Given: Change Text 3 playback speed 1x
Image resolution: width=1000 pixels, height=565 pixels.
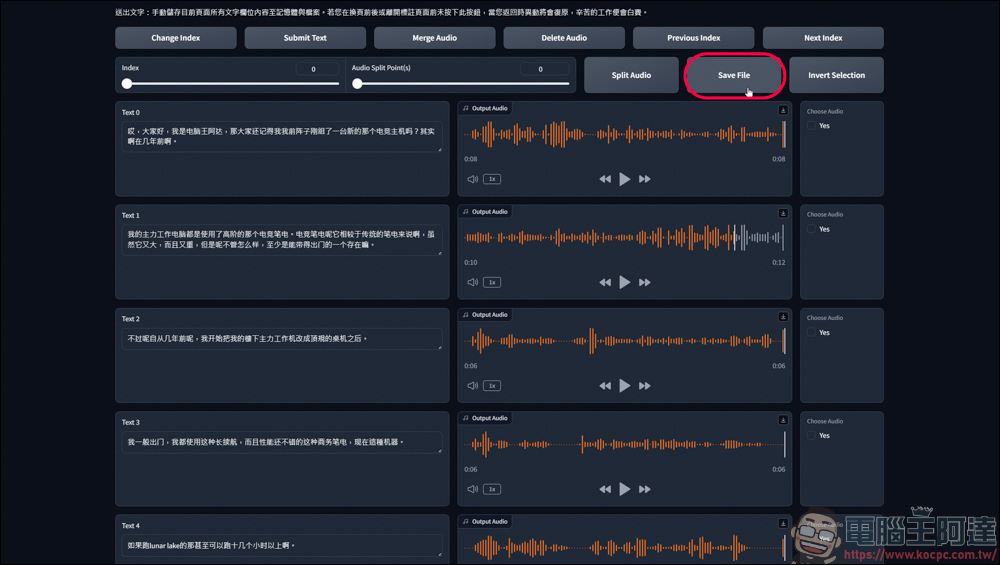Looking at the screenshot, I should pos(492,489).
